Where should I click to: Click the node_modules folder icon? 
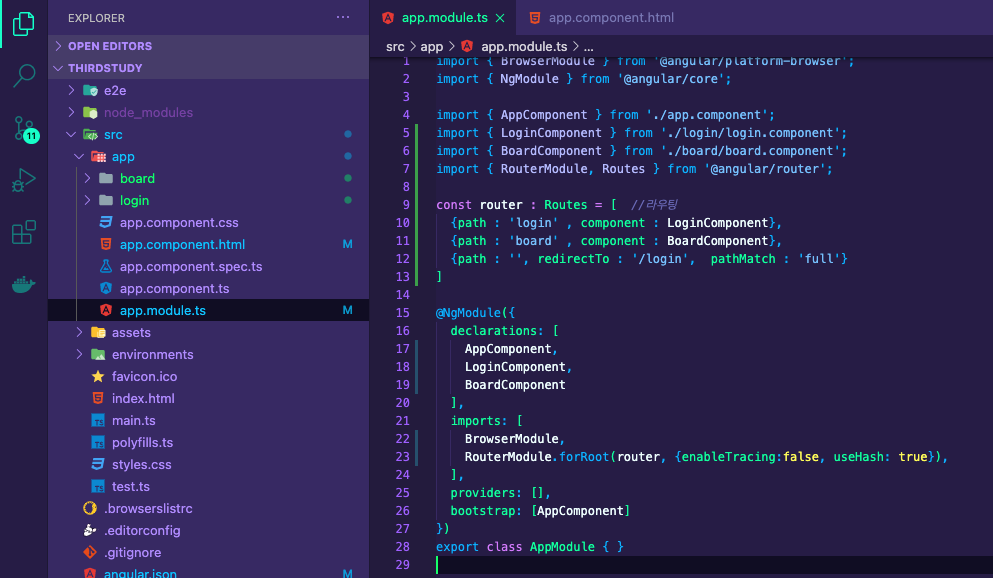(91, 113)
